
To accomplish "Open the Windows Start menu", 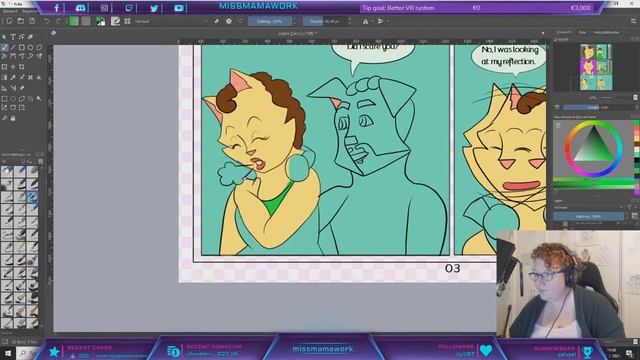I will pyautogui.click(x=7, y=353).
